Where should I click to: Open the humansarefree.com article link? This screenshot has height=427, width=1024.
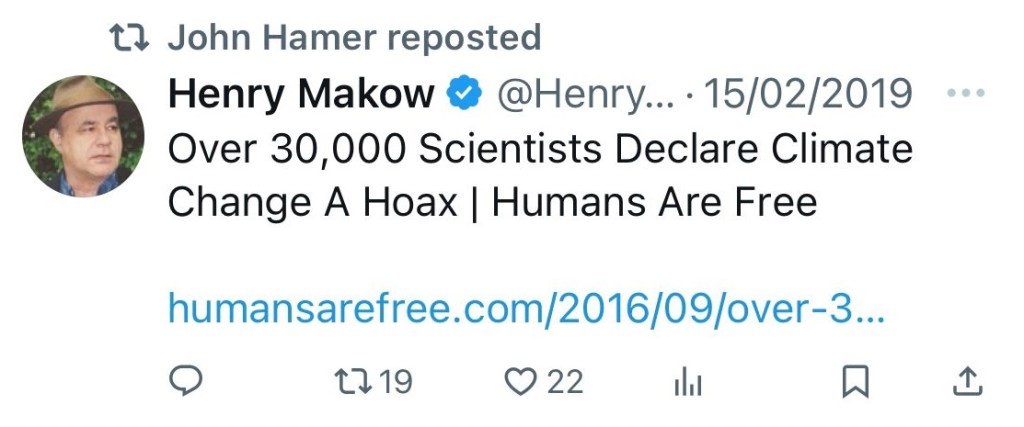coord(526,307)
